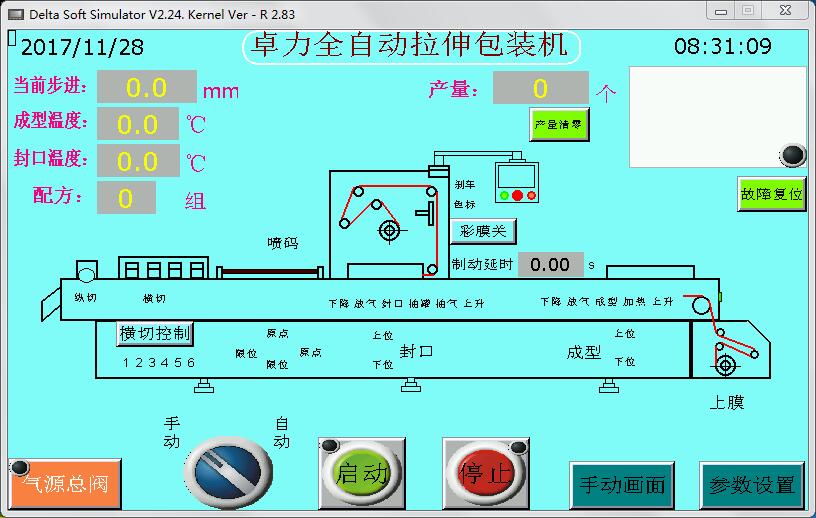The width and height of the screenshot is (816, 518).
Task: Toggle the 彩膜关 color film switch
Action: pos(483,232)
